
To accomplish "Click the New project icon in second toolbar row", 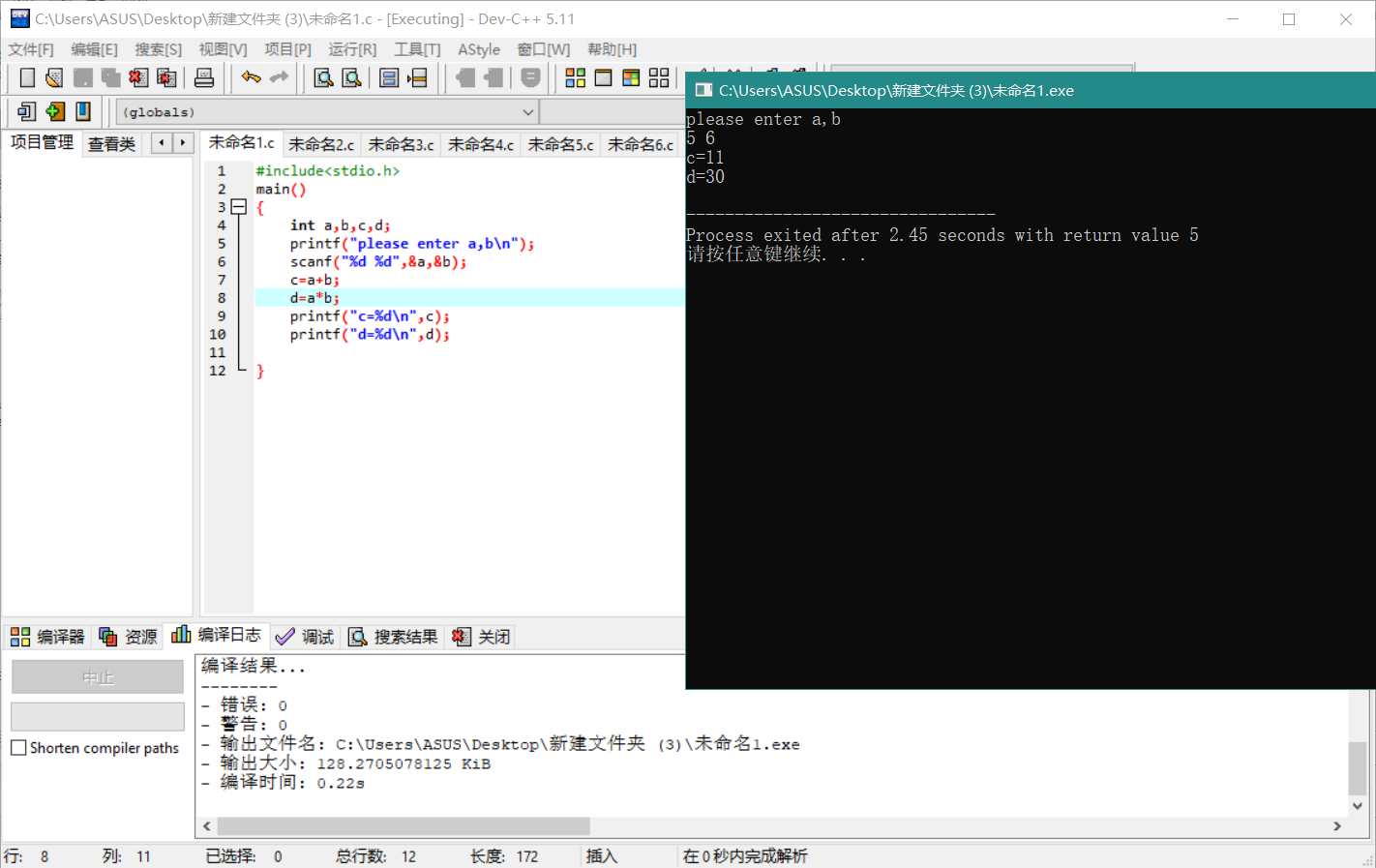I will pyautogui.click(x=27, y=111).
